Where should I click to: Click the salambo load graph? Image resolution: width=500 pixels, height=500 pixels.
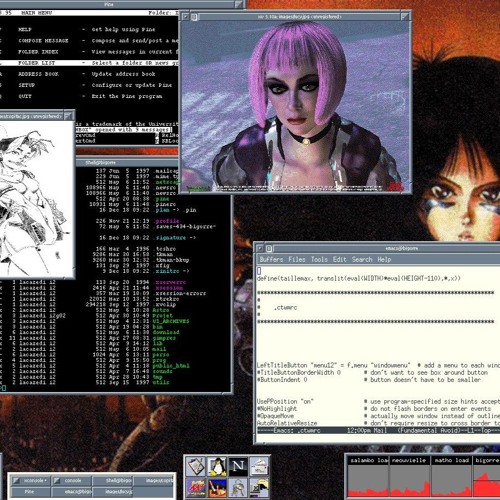point(368,477)
